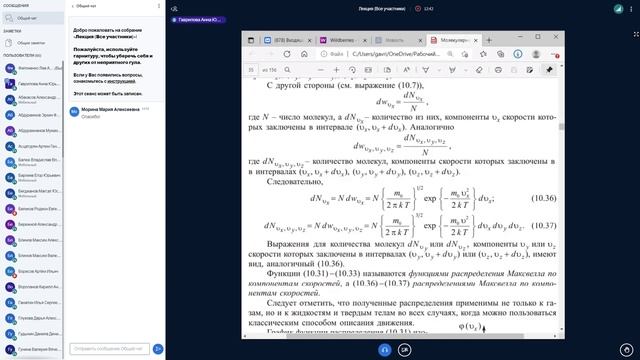Toggle page view layout in PDF toolbar
Screen dimensions: 640x360
(x=387, y=70)
